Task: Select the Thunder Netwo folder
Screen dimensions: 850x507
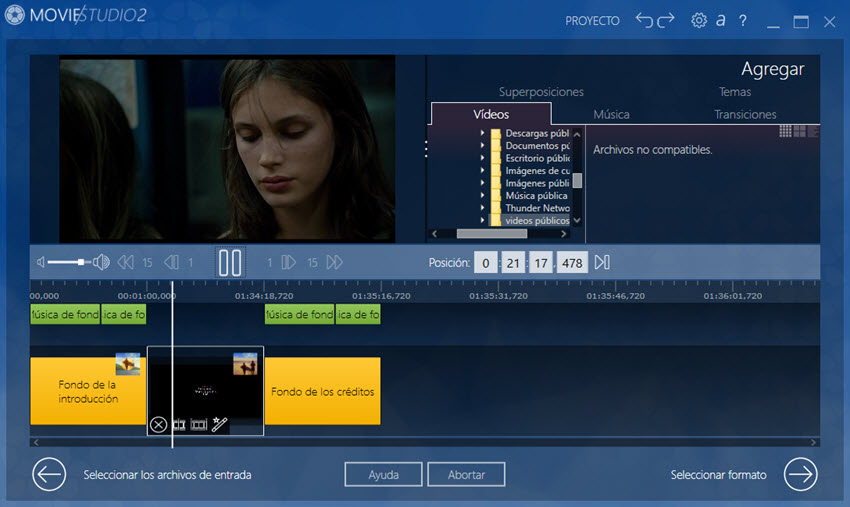Action: coord(537,208)
